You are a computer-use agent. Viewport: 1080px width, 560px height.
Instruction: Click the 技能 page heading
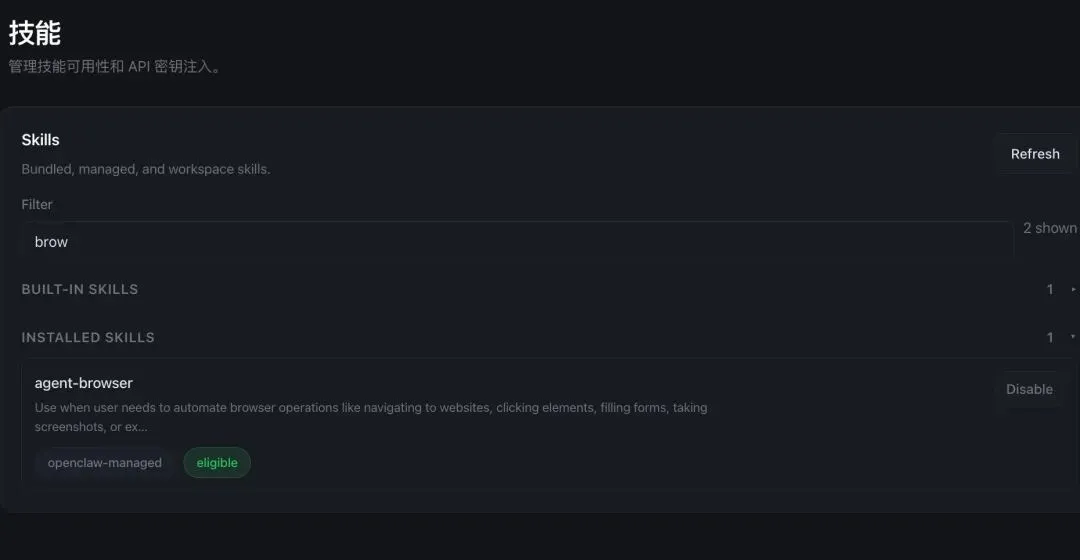click(35, 33)
